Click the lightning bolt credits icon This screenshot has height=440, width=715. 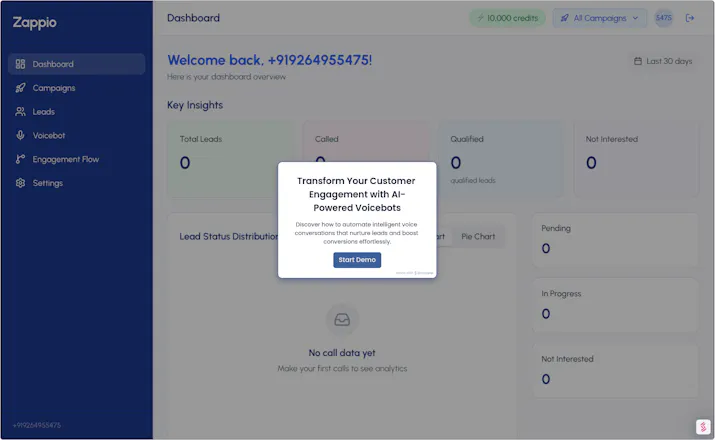tap(480, 18)
